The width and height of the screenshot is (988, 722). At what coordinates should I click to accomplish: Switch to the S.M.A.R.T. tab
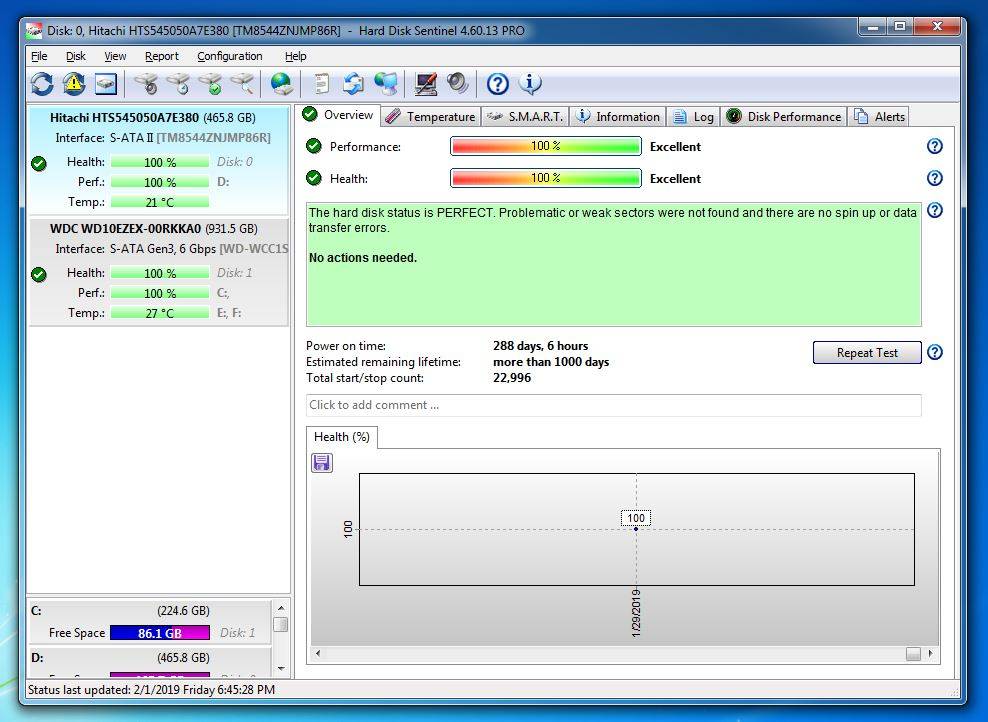point(525,117)
